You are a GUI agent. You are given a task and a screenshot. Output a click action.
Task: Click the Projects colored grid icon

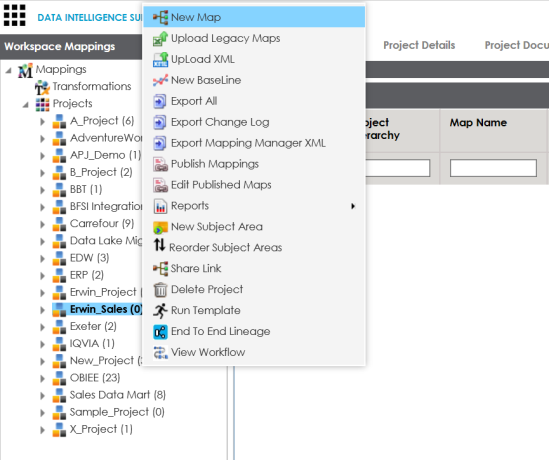(42, 104)
